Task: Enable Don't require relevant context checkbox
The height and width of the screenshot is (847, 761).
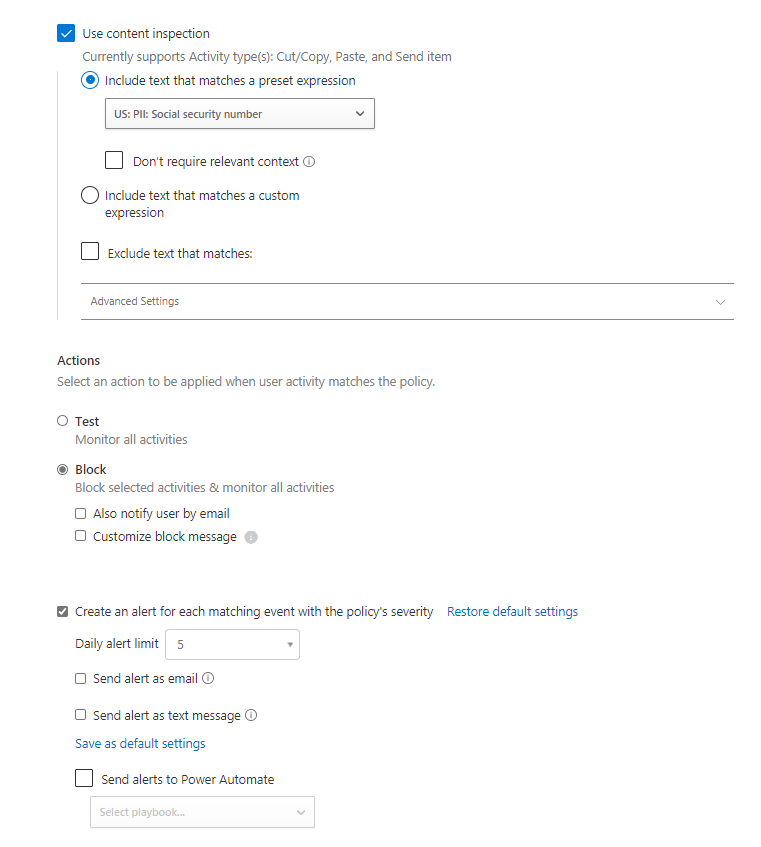Action: tap(114, 160)
